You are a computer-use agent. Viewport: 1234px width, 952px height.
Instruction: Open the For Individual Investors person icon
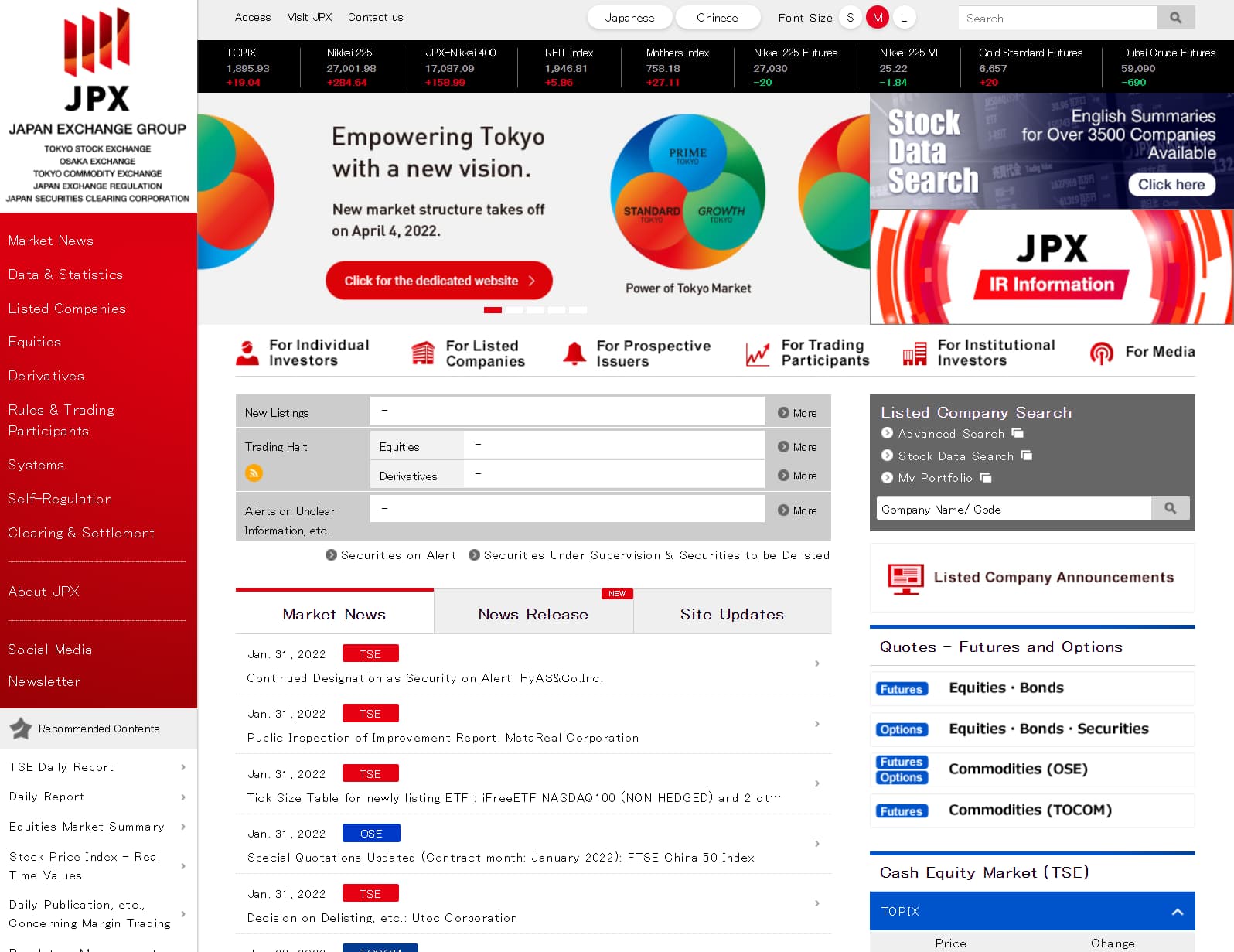(x=247, y=353)
